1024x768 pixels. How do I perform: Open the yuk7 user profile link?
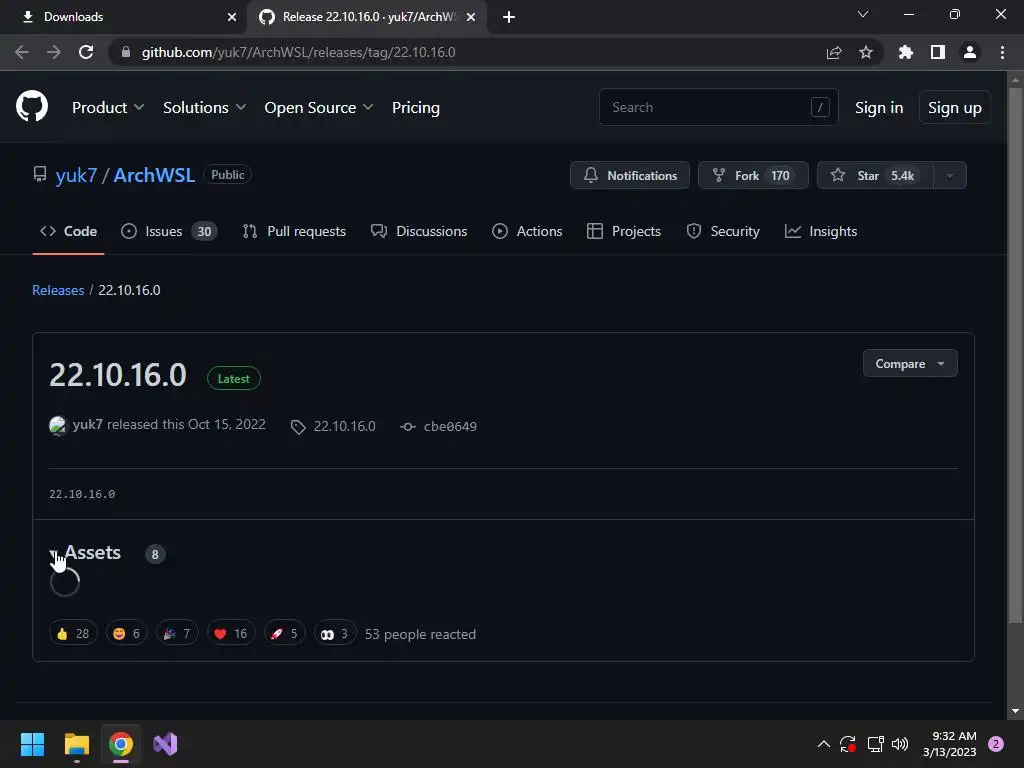(x=76, y=175)
